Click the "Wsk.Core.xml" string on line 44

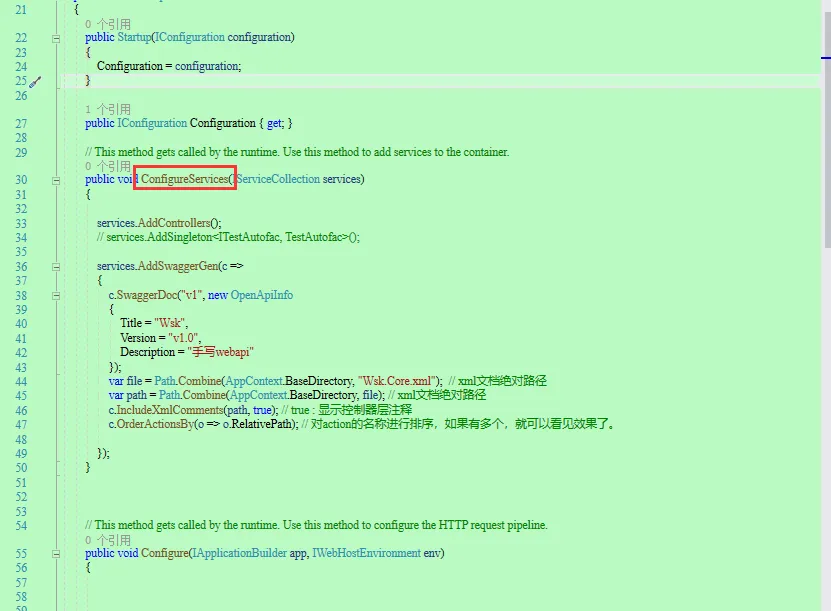point(397,381)
